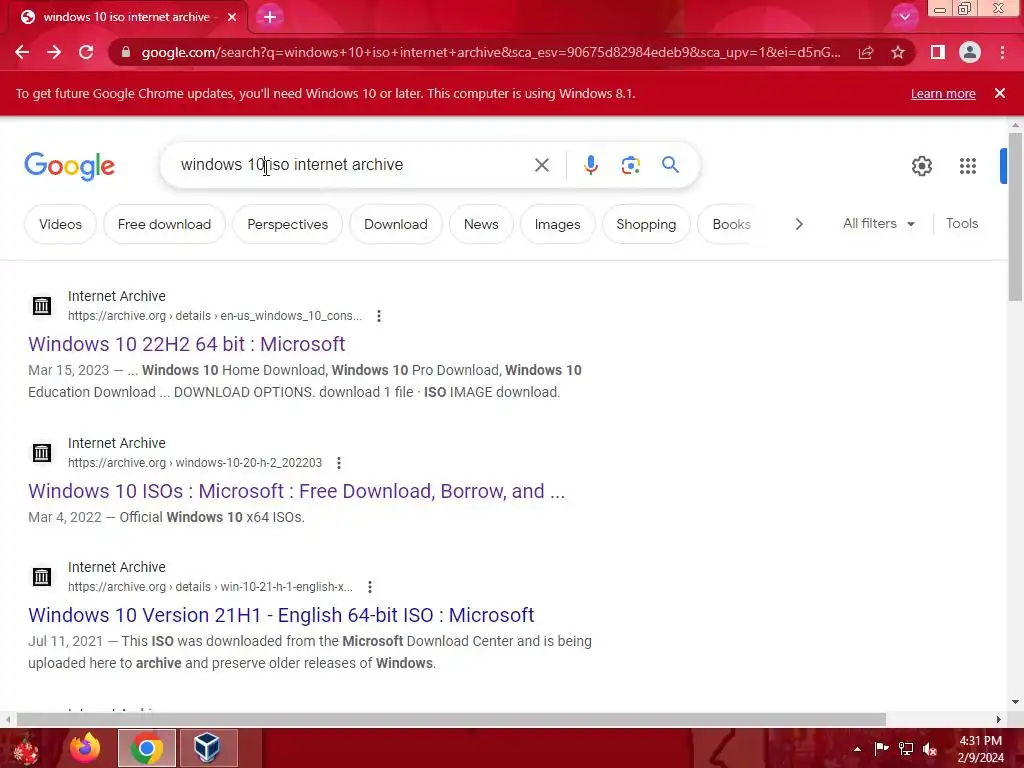Expand the All filters dropdown
The width and height of the screenshot is (1024, 768).
click(x=878, y=223)
